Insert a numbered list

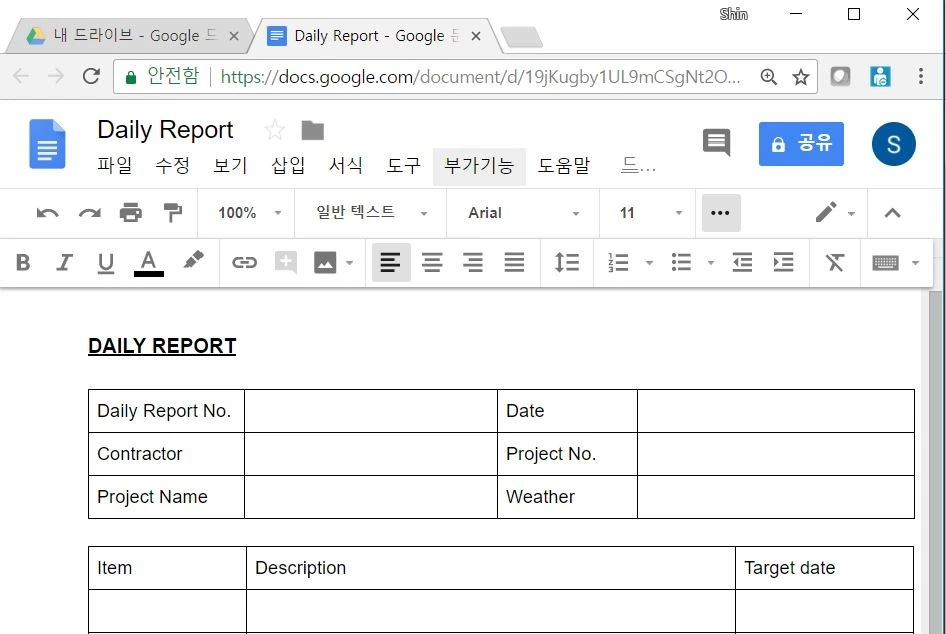point(618,262)
